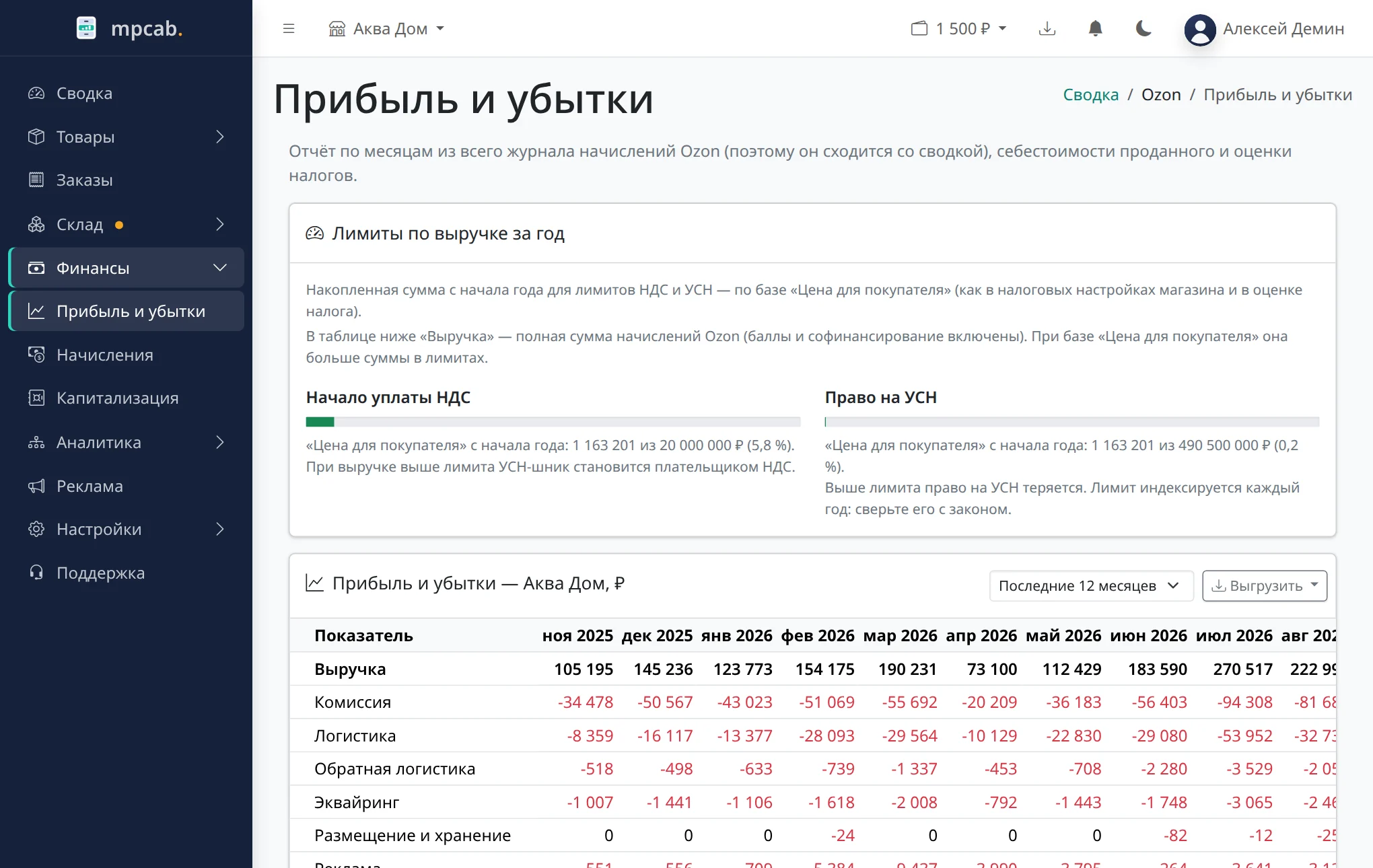Click the chart icon next to Прибыль и убытки in sidebar

coord(36,311)
